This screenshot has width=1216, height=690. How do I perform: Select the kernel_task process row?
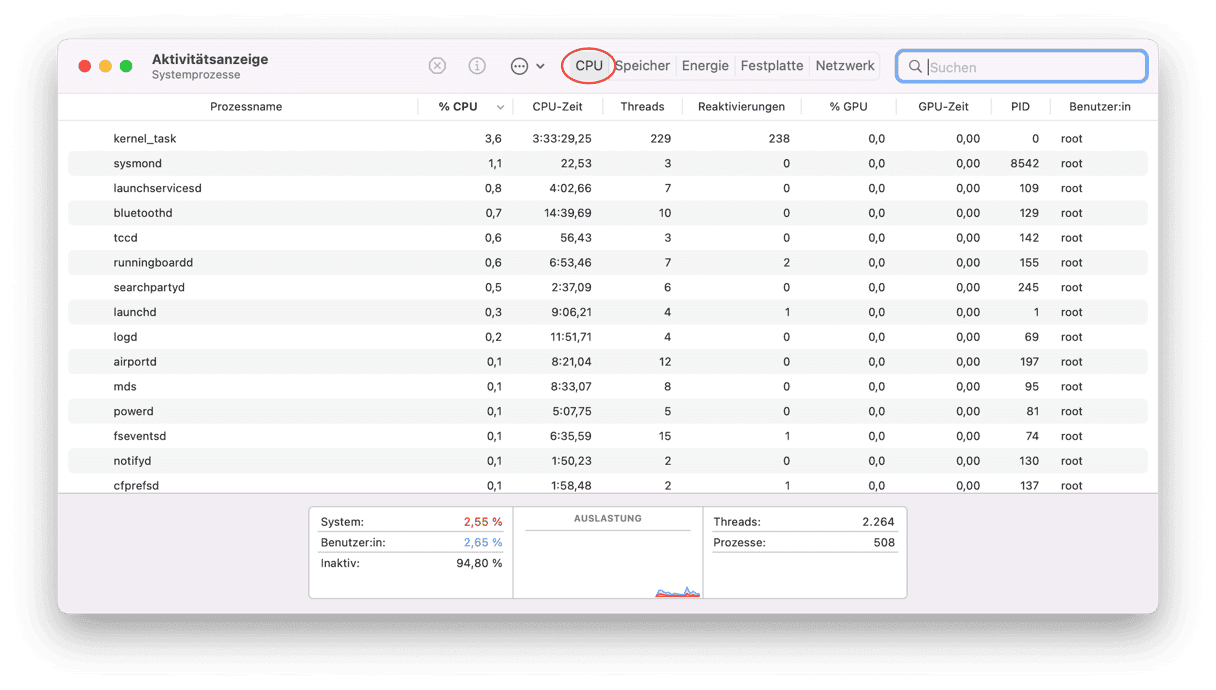608,138
